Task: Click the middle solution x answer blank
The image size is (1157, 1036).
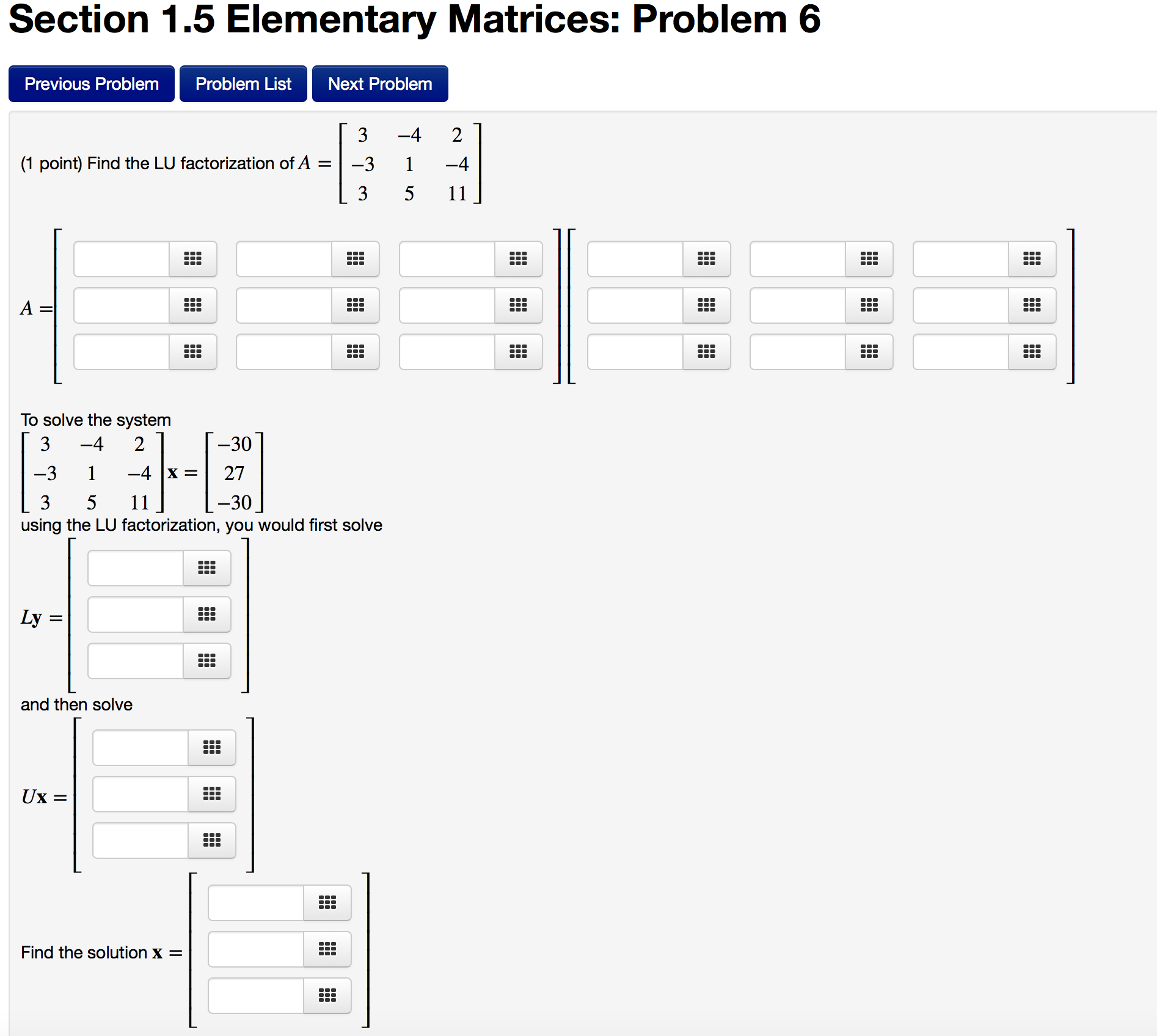Action: (x=255, y=949)
